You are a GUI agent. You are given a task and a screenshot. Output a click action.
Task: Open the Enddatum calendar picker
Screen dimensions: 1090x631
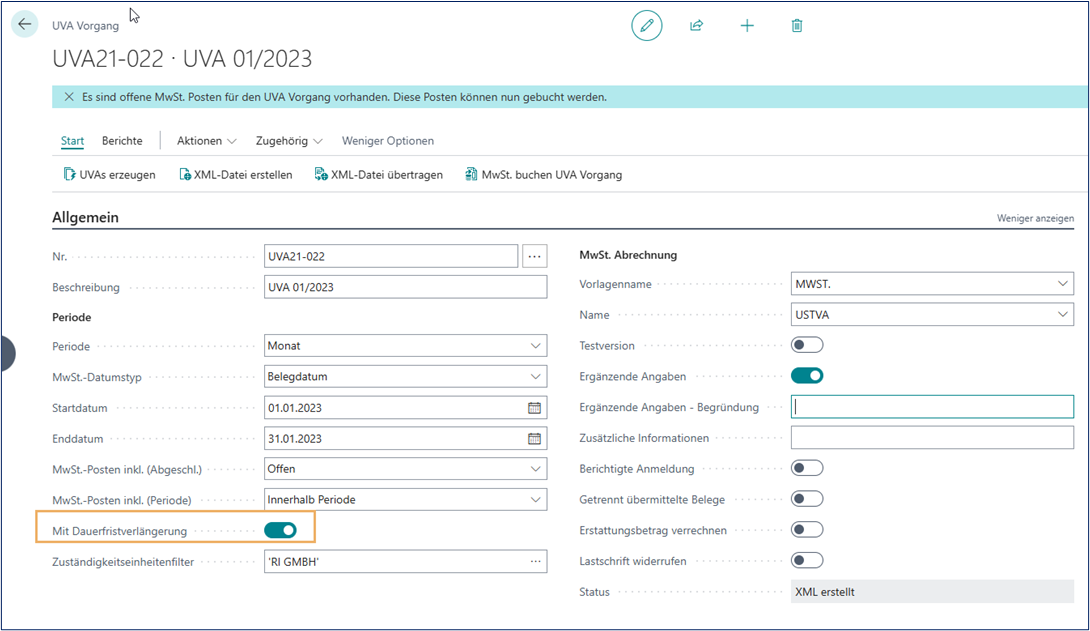coord(534,439)
